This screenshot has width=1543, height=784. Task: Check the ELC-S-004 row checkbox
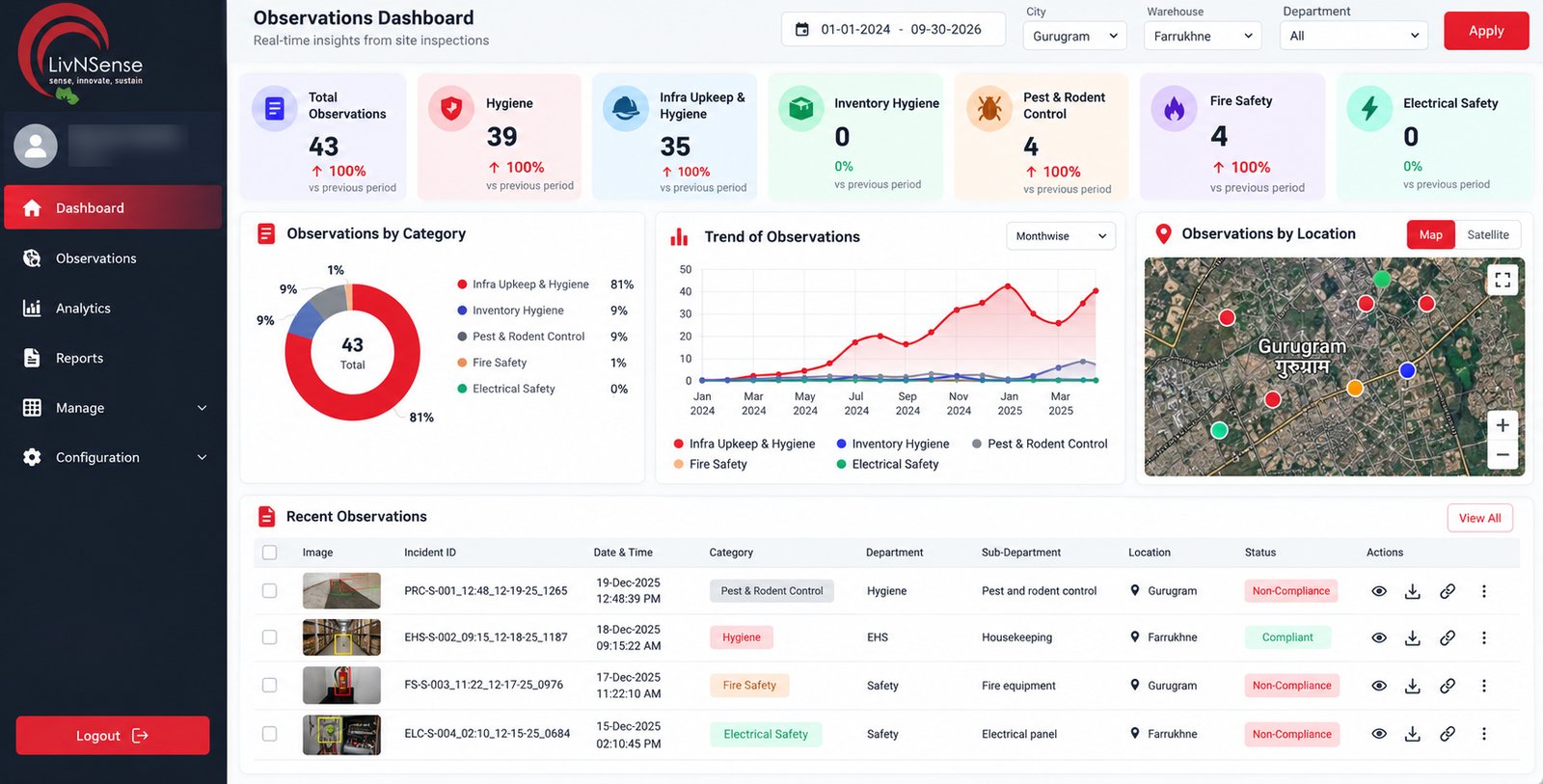270,734
